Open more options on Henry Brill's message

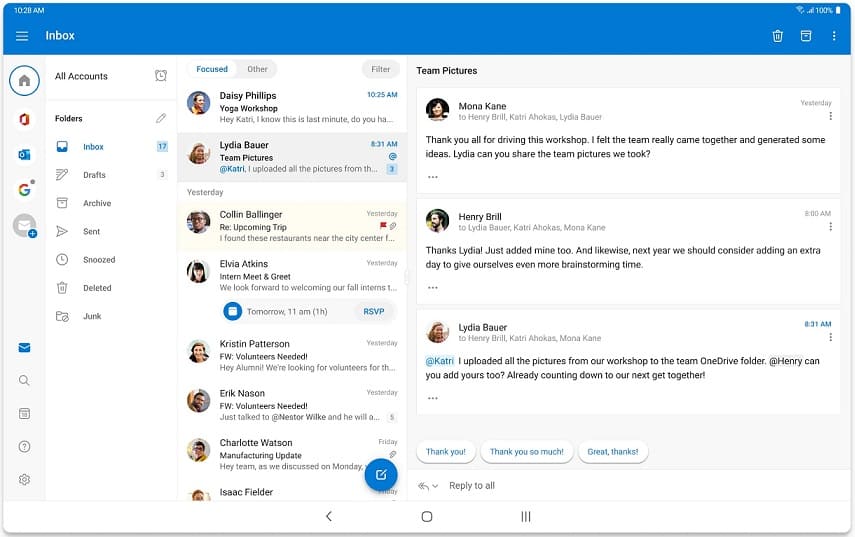[830, 227]
